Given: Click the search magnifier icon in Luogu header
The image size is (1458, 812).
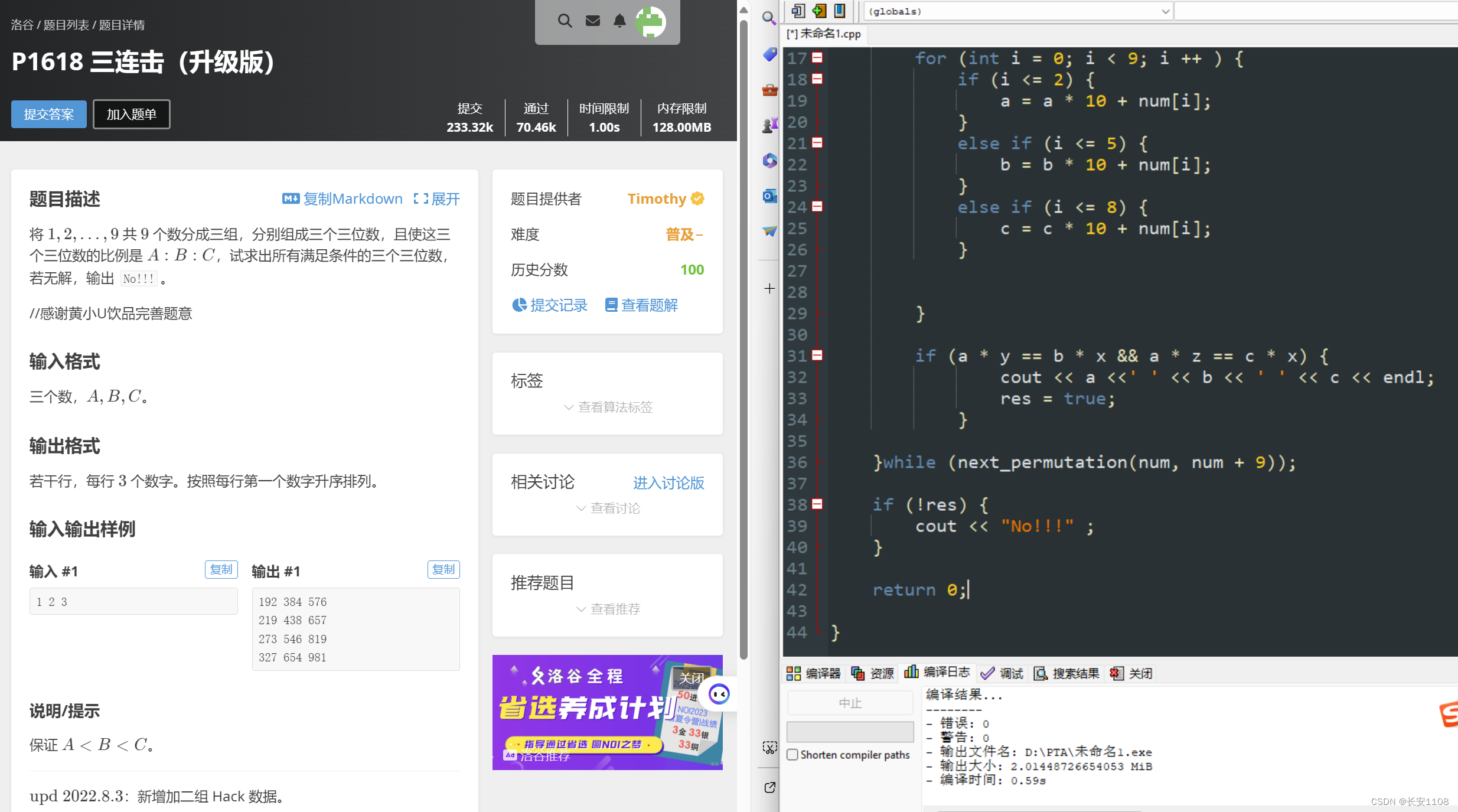Looking at the screenshot, I should pos(565,21).
